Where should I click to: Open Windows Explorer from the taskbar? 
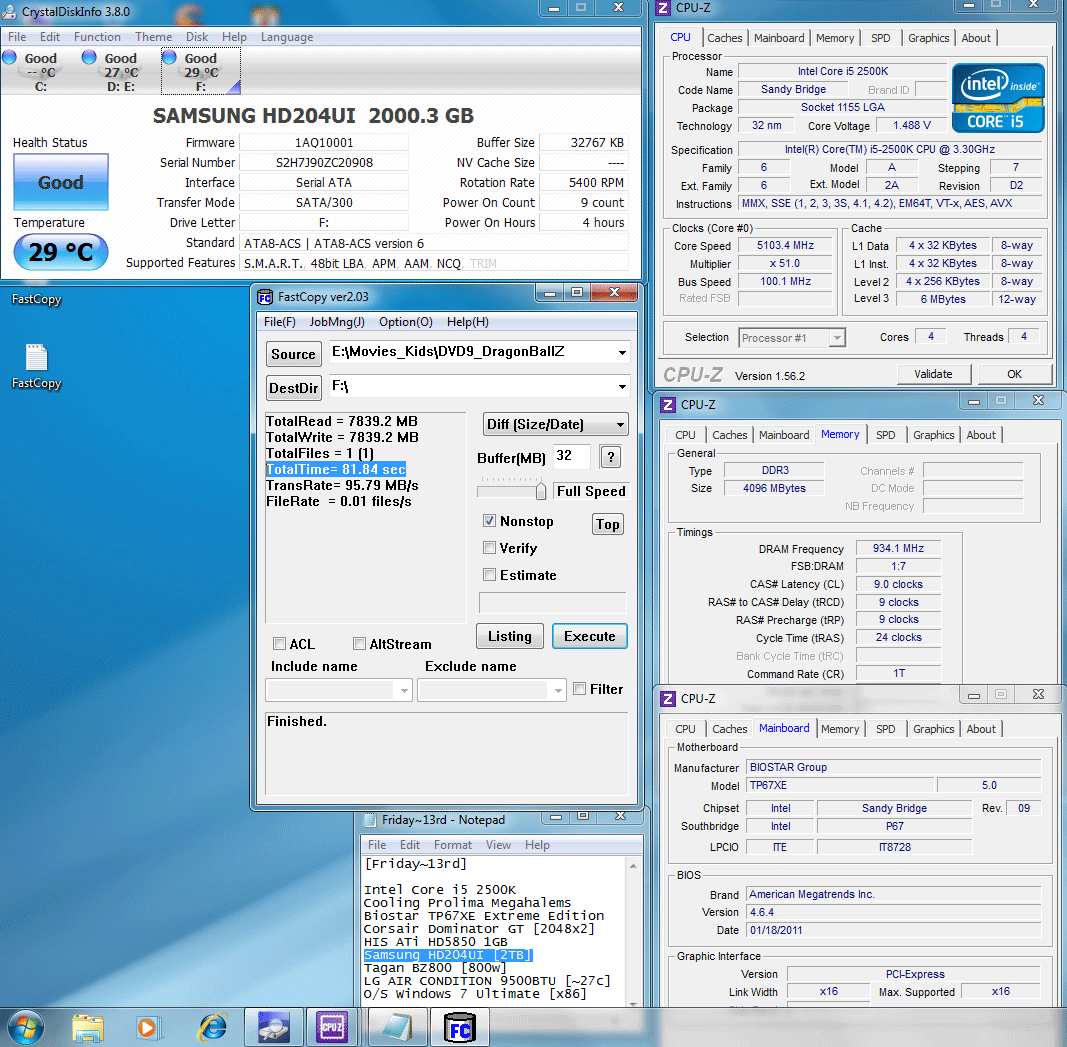tap(88, 1027)
